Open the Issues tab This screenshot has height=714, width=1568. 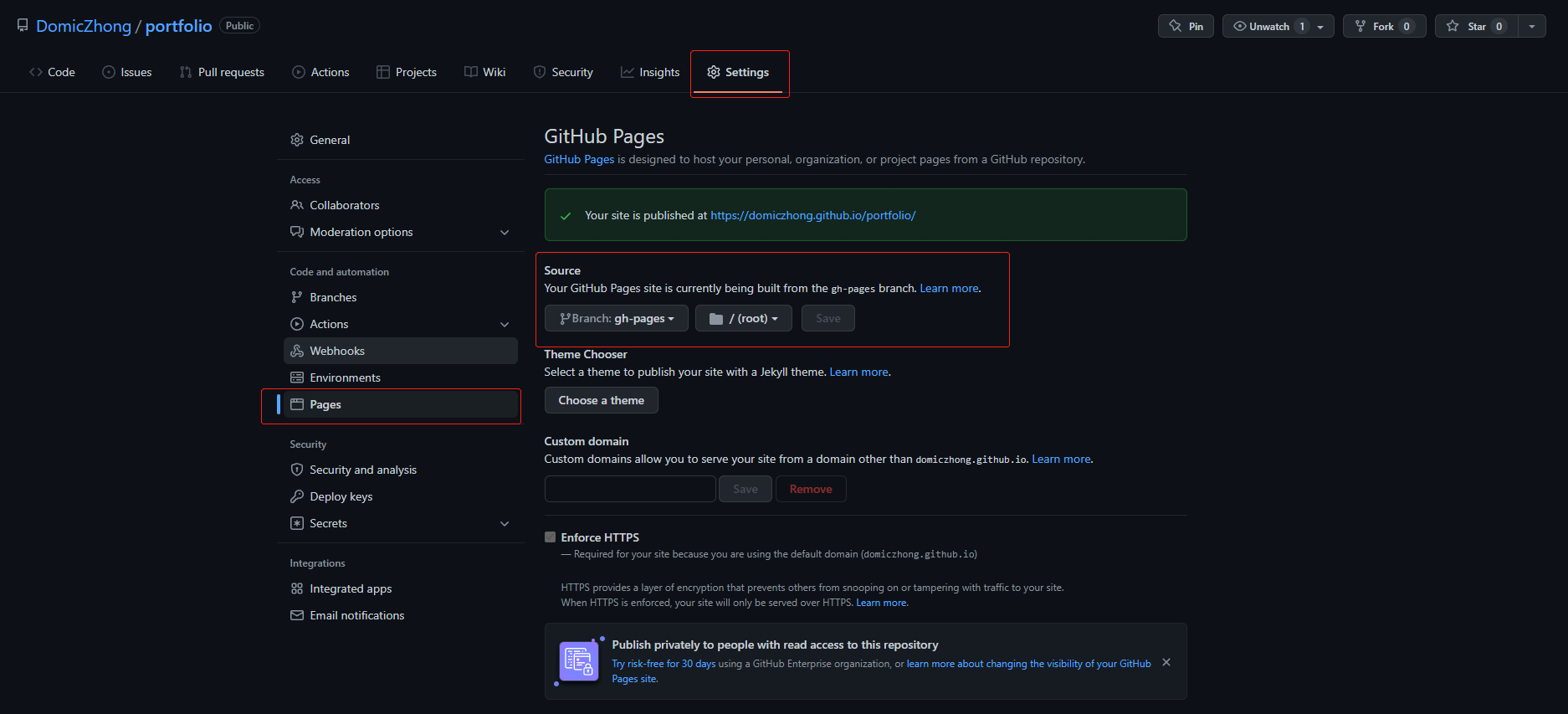click(x=127, y=72)
